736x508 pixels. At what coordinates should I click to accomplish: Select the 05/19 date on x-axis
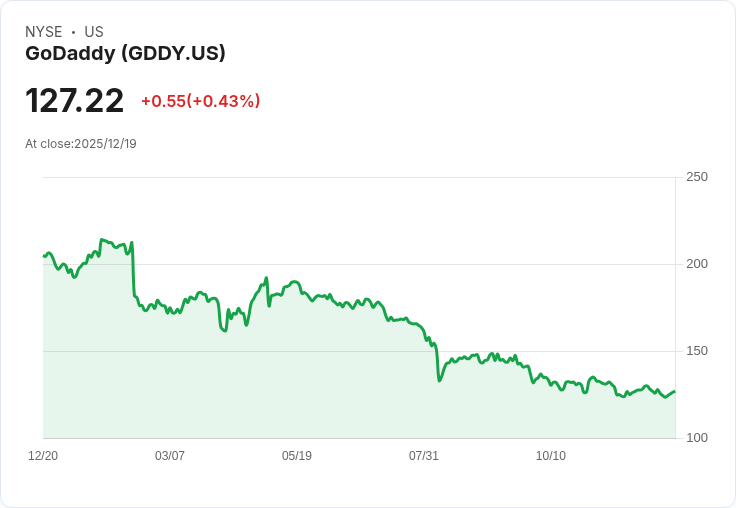pyautogui.click(x=297, y=456)
